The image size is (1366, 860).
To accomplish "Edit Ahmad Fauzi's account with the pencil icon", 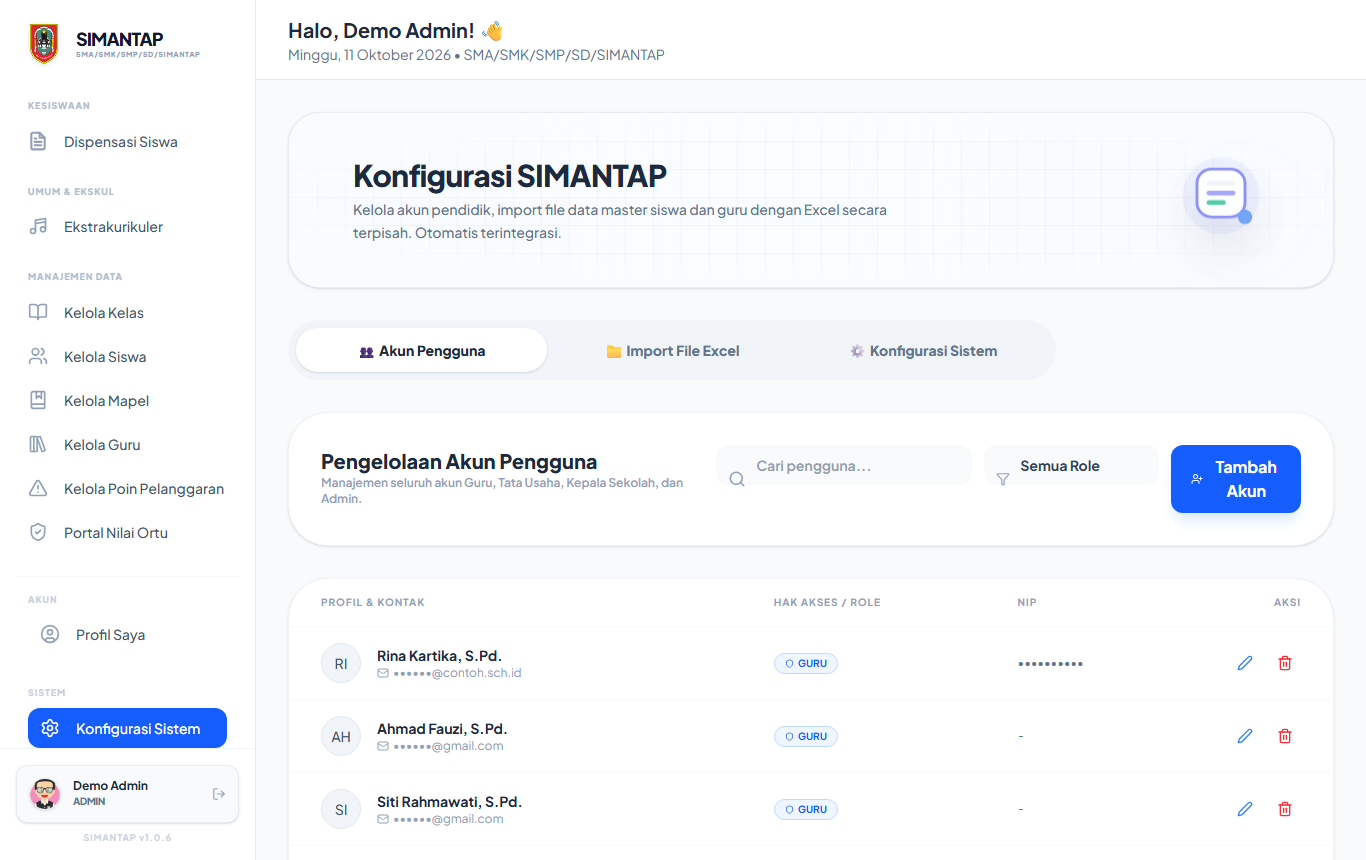I will [1245, 736].
